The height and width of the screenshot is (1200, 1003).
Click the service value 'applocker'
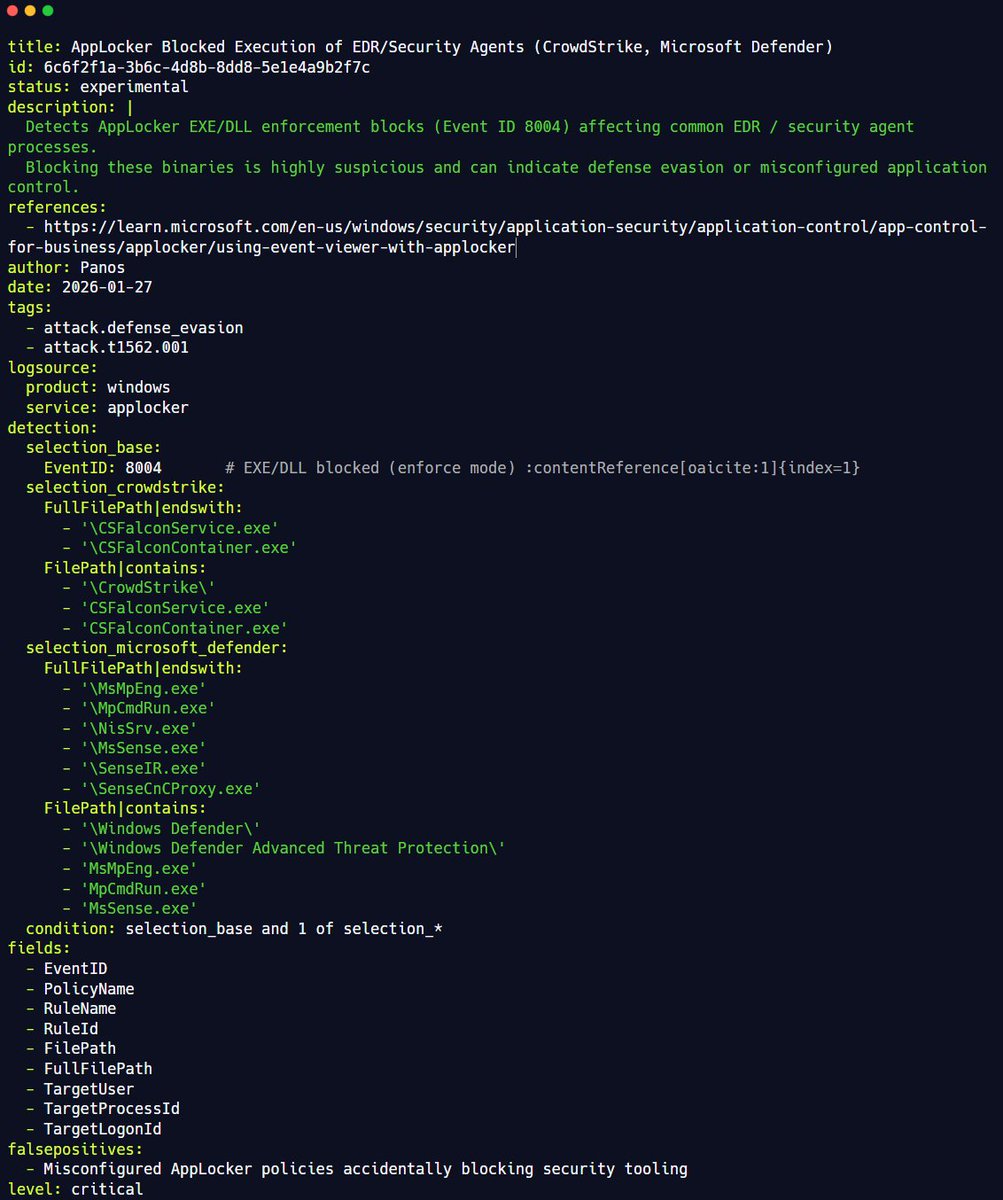coord(148,407)
